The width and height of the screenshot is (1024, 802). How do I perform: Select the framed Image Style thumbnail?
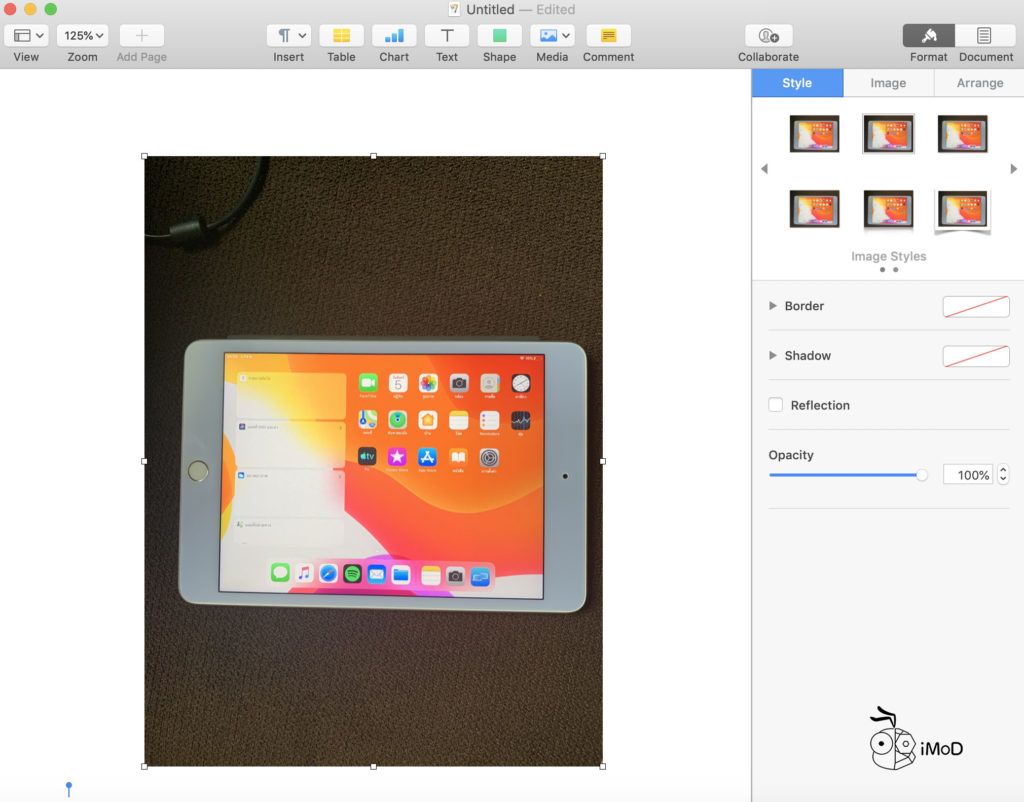pos(888,133)
